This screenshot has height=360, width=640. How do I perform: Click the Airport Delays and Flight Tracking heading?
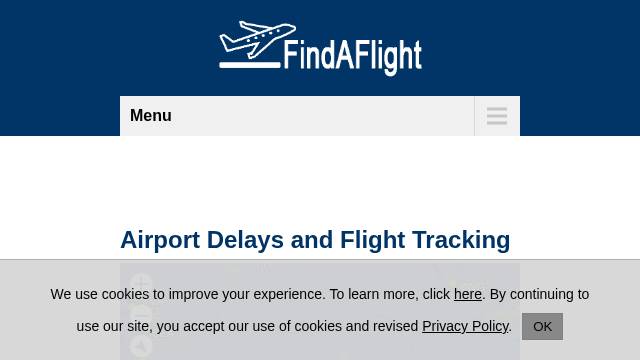tap(315, 240)
